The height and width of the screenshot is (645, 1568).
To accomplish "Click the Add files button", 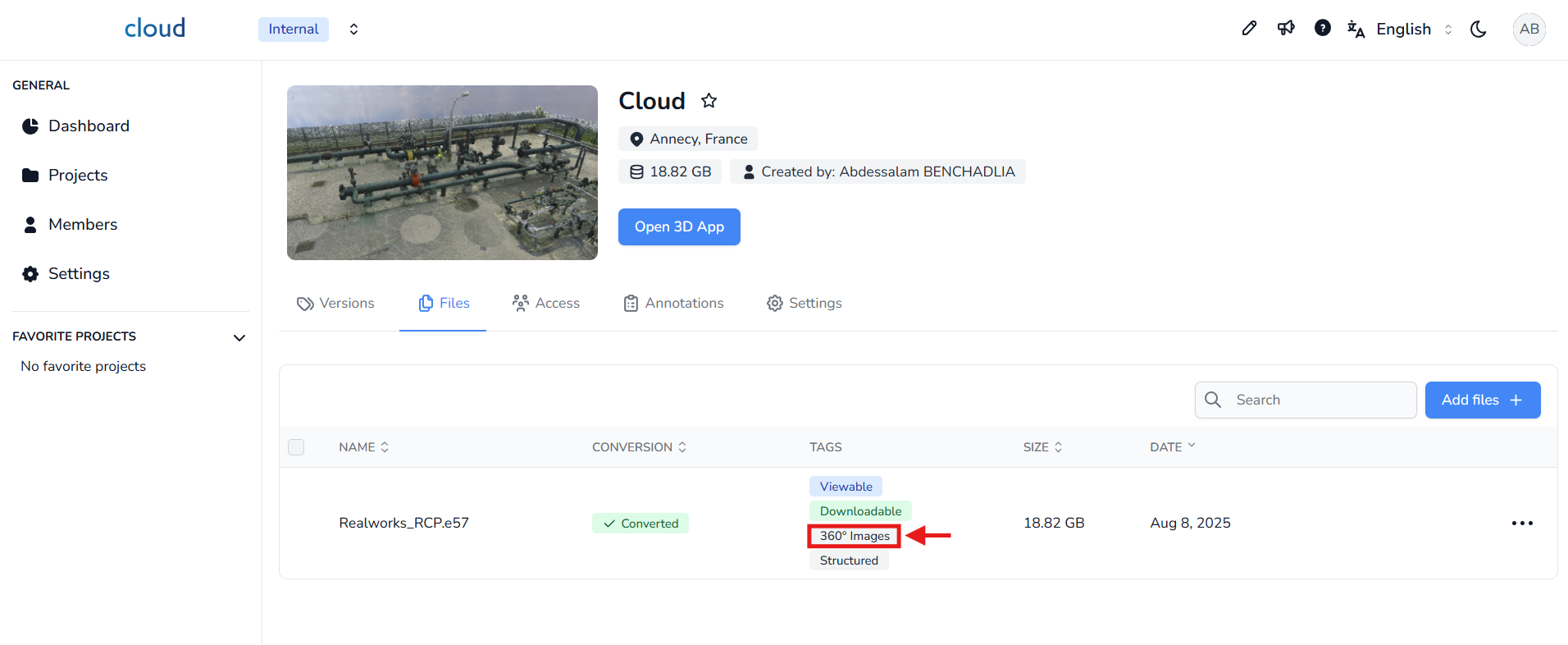I will tap(1482, 400).
